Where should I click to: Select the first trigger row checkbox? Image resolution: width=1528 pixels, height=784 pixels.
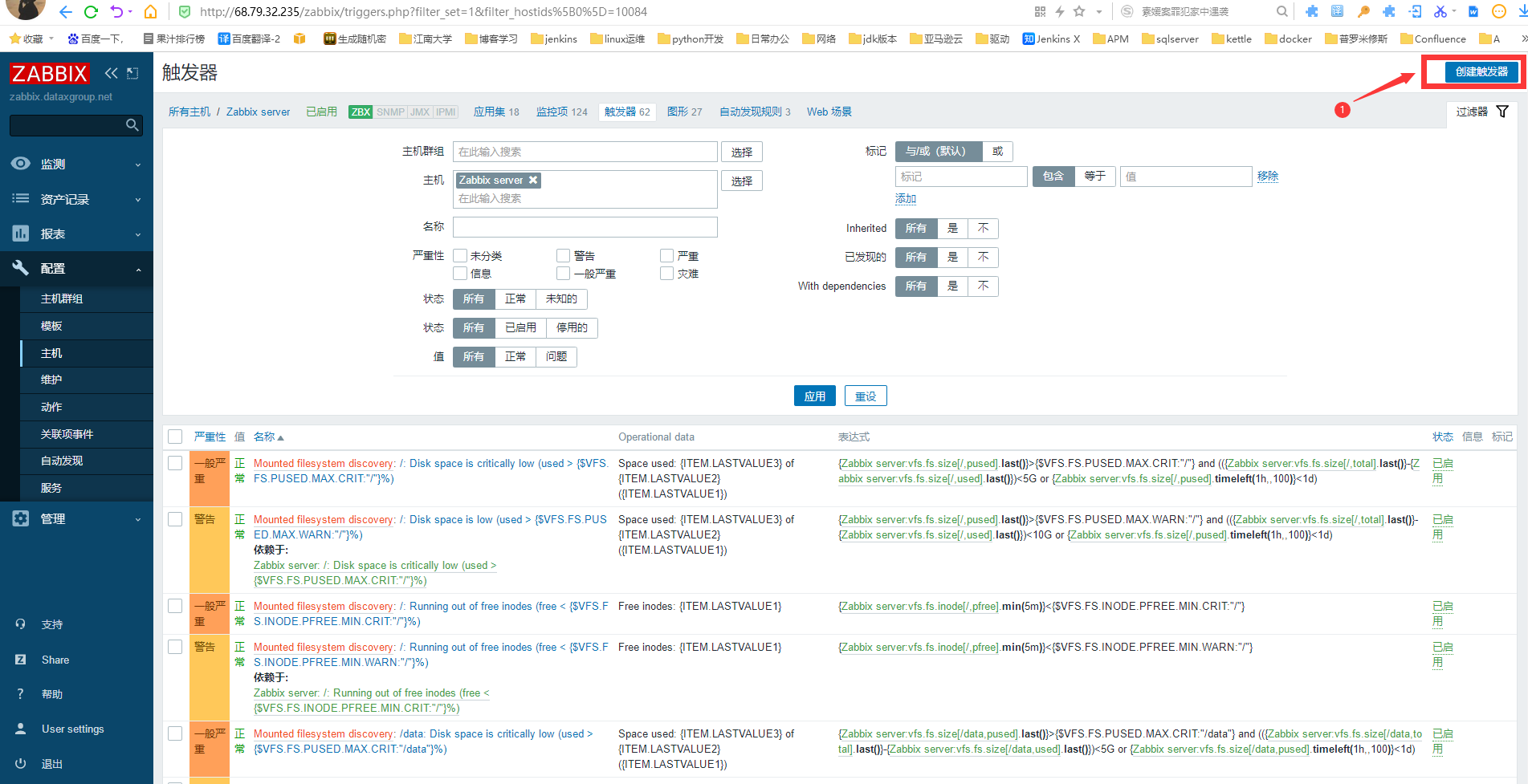tap(175, 463)
